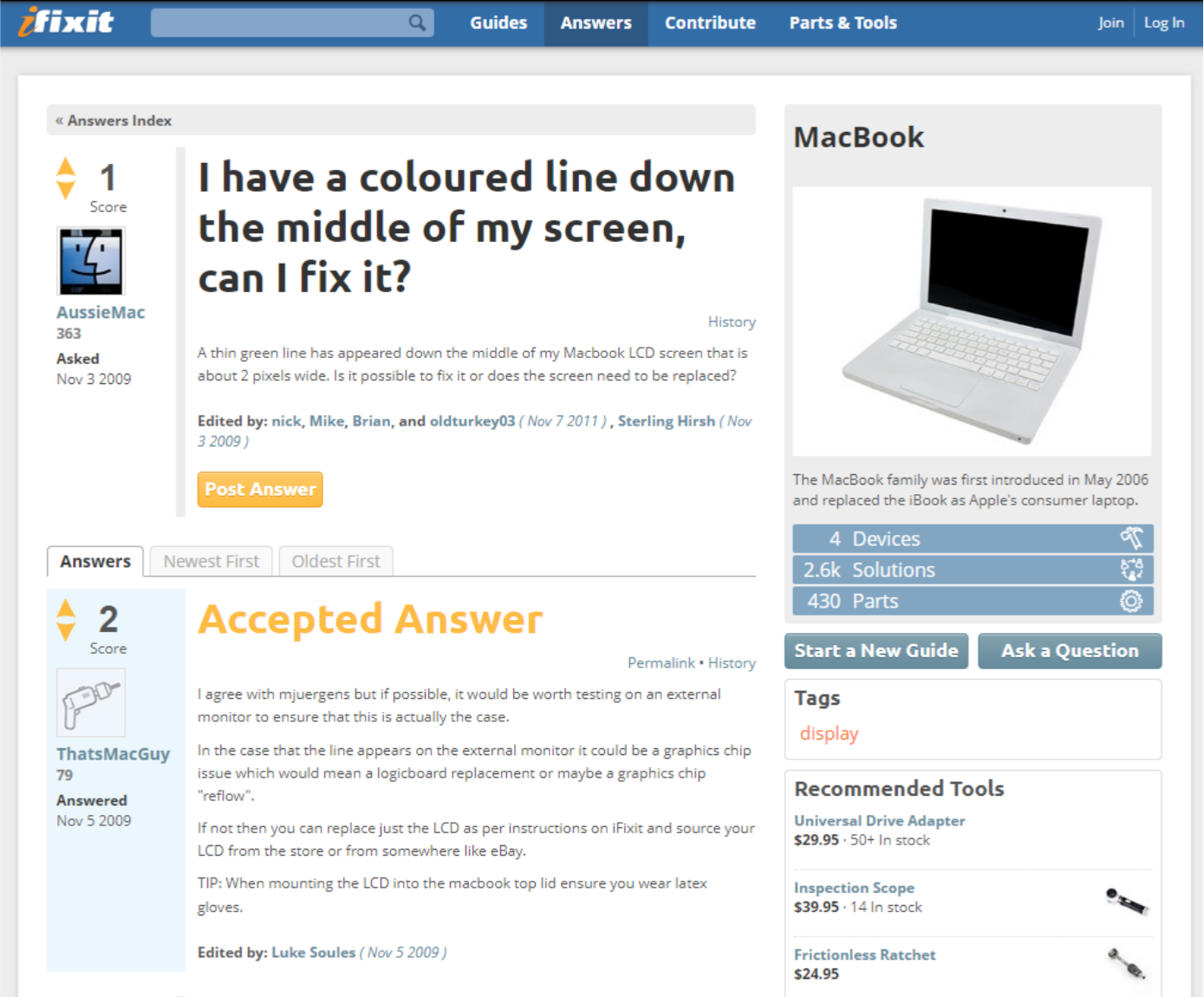Open the 430 Parts bar
Viewport: 1204px width, 997px height.
pyautogui.click(x=973, y=601)
